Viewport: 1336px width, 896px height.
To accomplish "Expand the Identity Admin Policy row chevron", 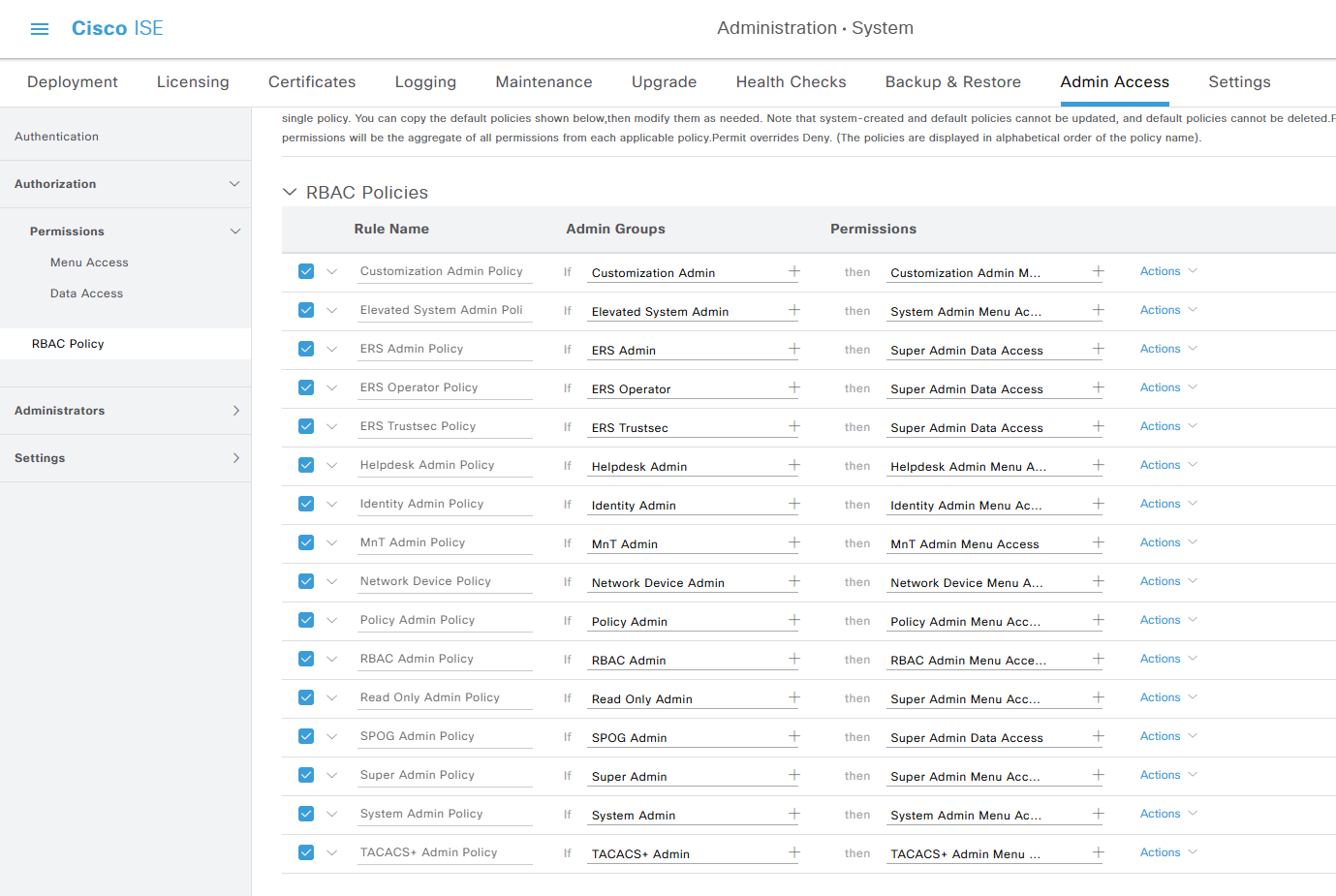I will click(332, 504).
